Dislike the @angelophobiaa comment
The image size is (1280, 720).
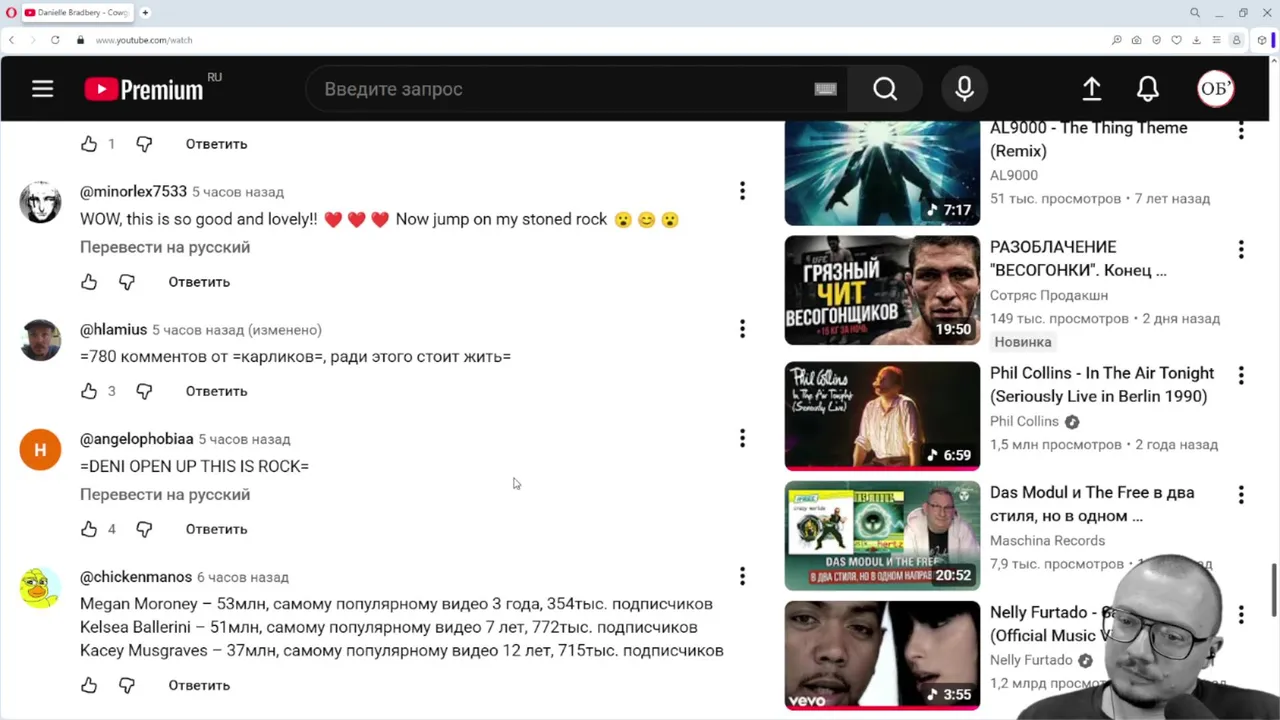[x=144, y=529]
